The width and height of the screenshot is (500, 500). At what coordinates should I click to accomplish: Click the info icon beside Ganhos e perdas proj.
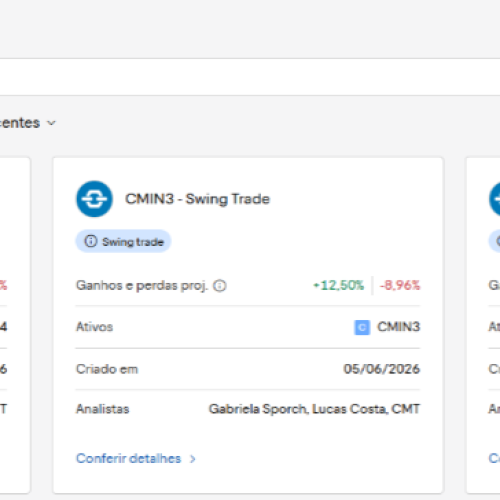point(220,286)
